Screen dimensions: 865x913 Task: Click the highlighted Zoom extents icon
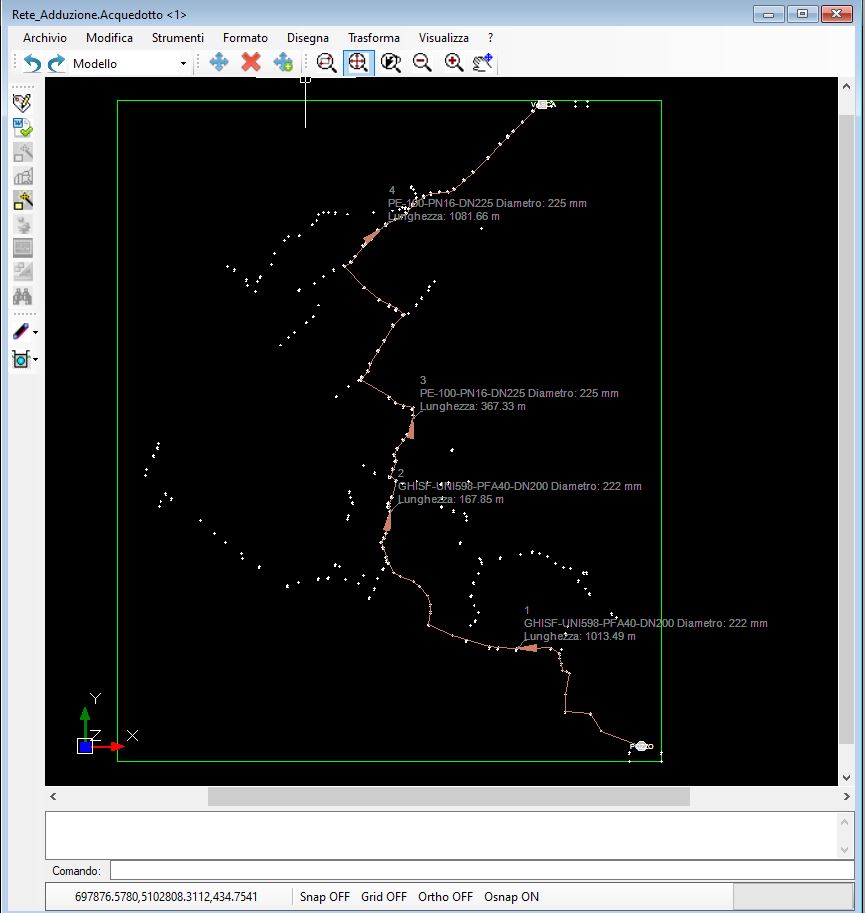[358, 62]
